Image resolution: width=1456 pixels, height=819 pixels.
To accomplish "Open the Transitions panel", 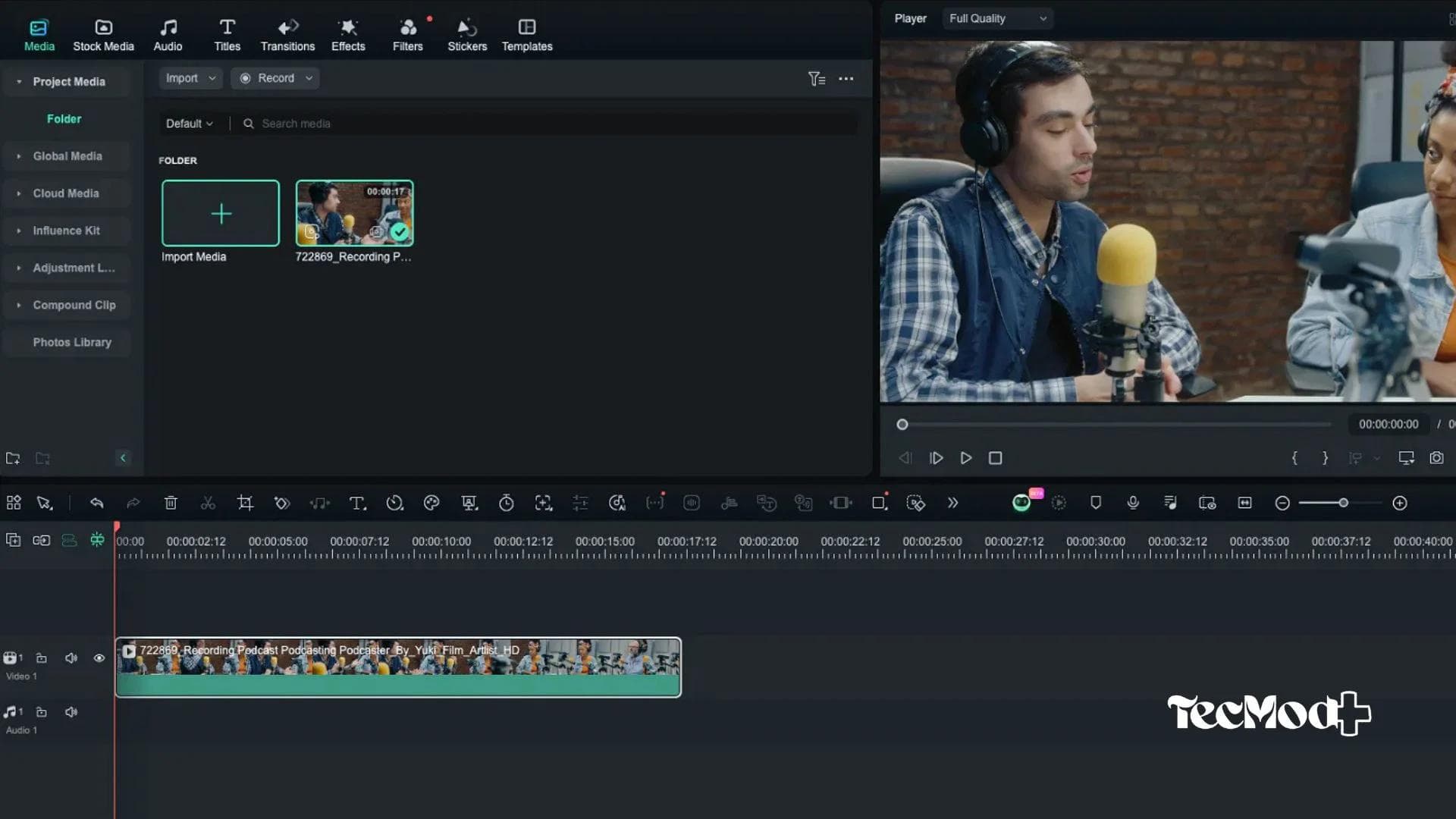I will 287,32.
